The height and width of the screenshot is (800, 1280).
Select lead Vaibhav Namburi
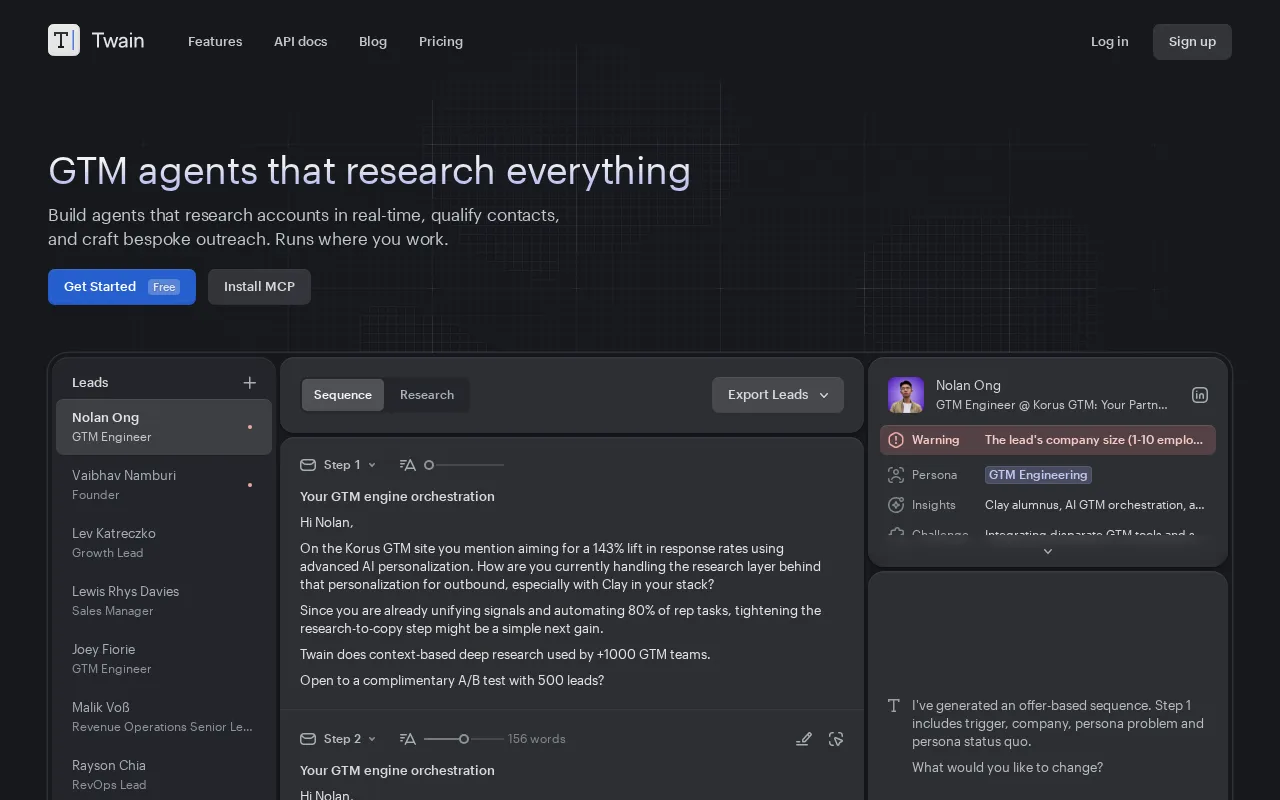164,485
